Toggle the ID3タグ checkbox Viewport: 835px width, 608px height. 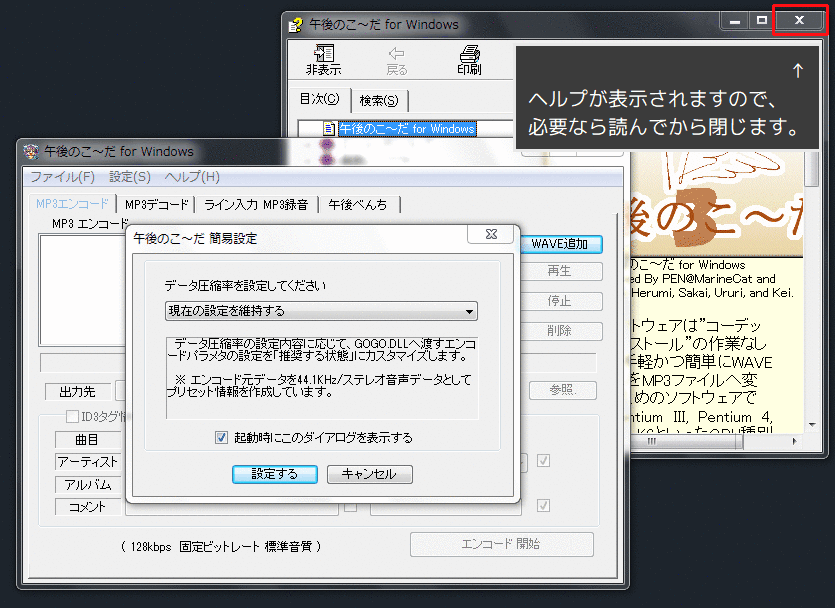pyautogui.click(x=72, y=416)
